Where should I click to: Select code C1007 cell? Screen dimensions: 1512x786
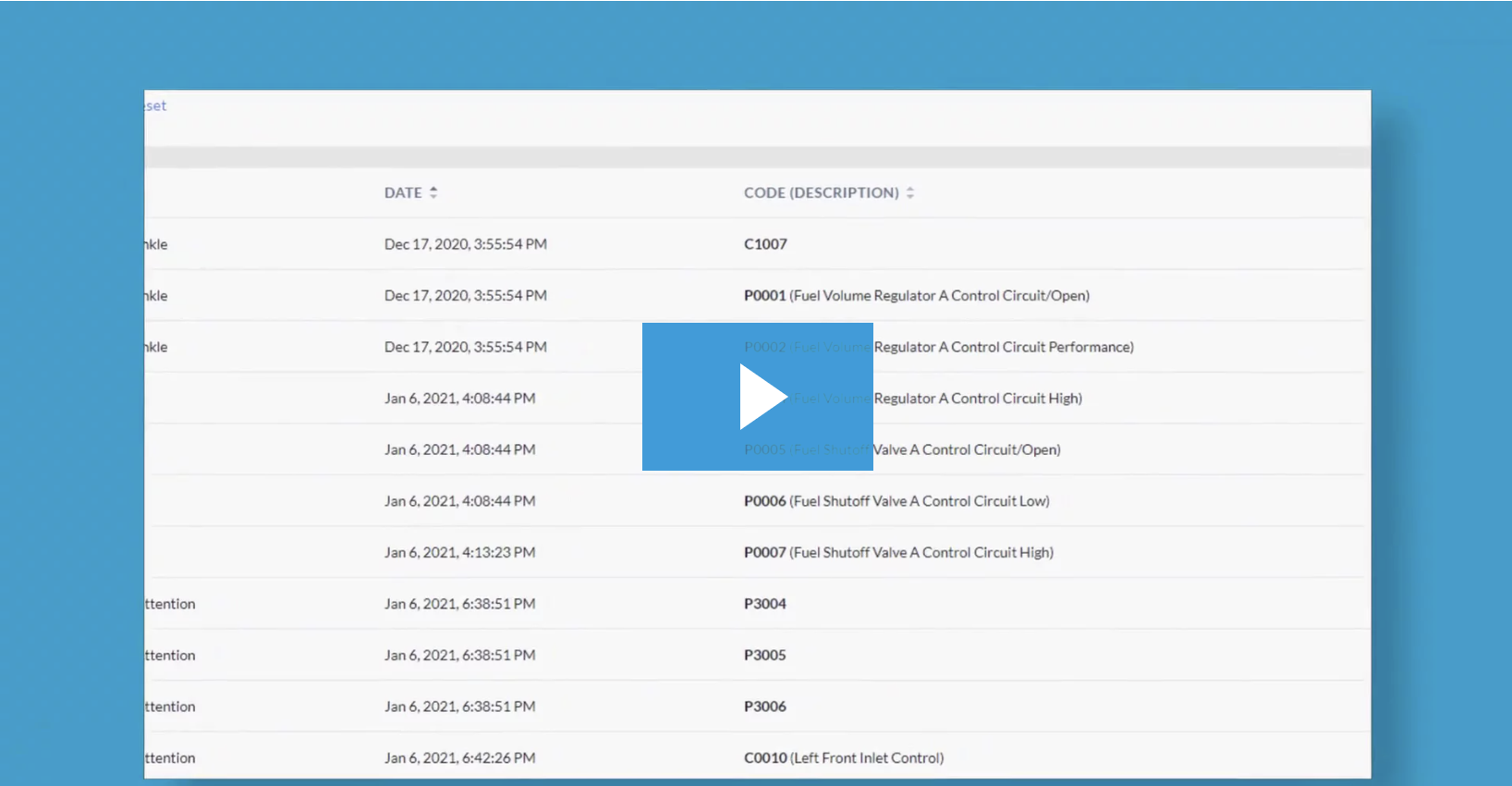click(x=765, y=244)
